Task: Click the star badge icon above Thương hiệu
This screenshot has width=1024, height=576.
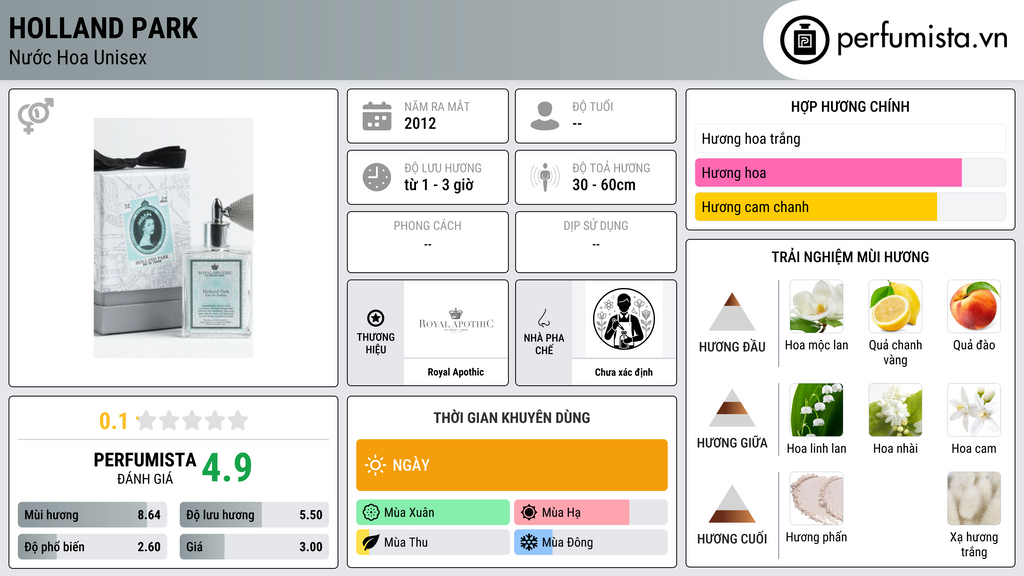Action: point(376,318)
